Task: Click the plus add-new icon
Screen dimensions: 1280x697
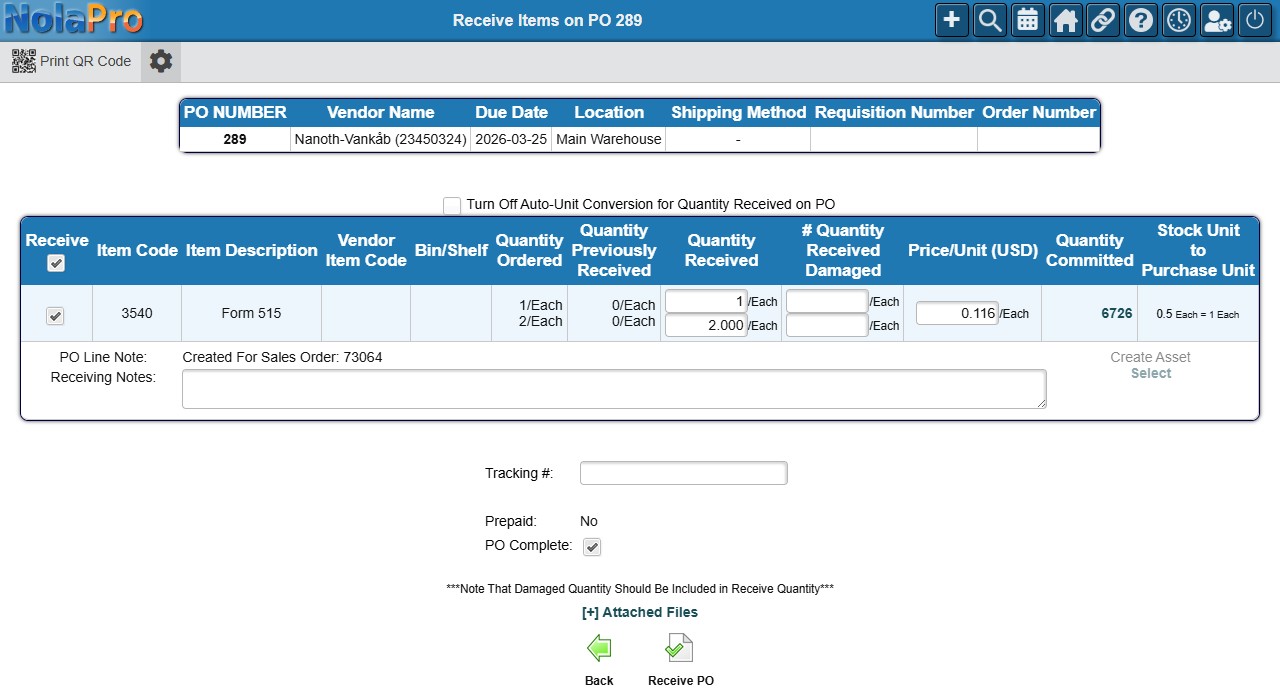Action: click(951, 20)
